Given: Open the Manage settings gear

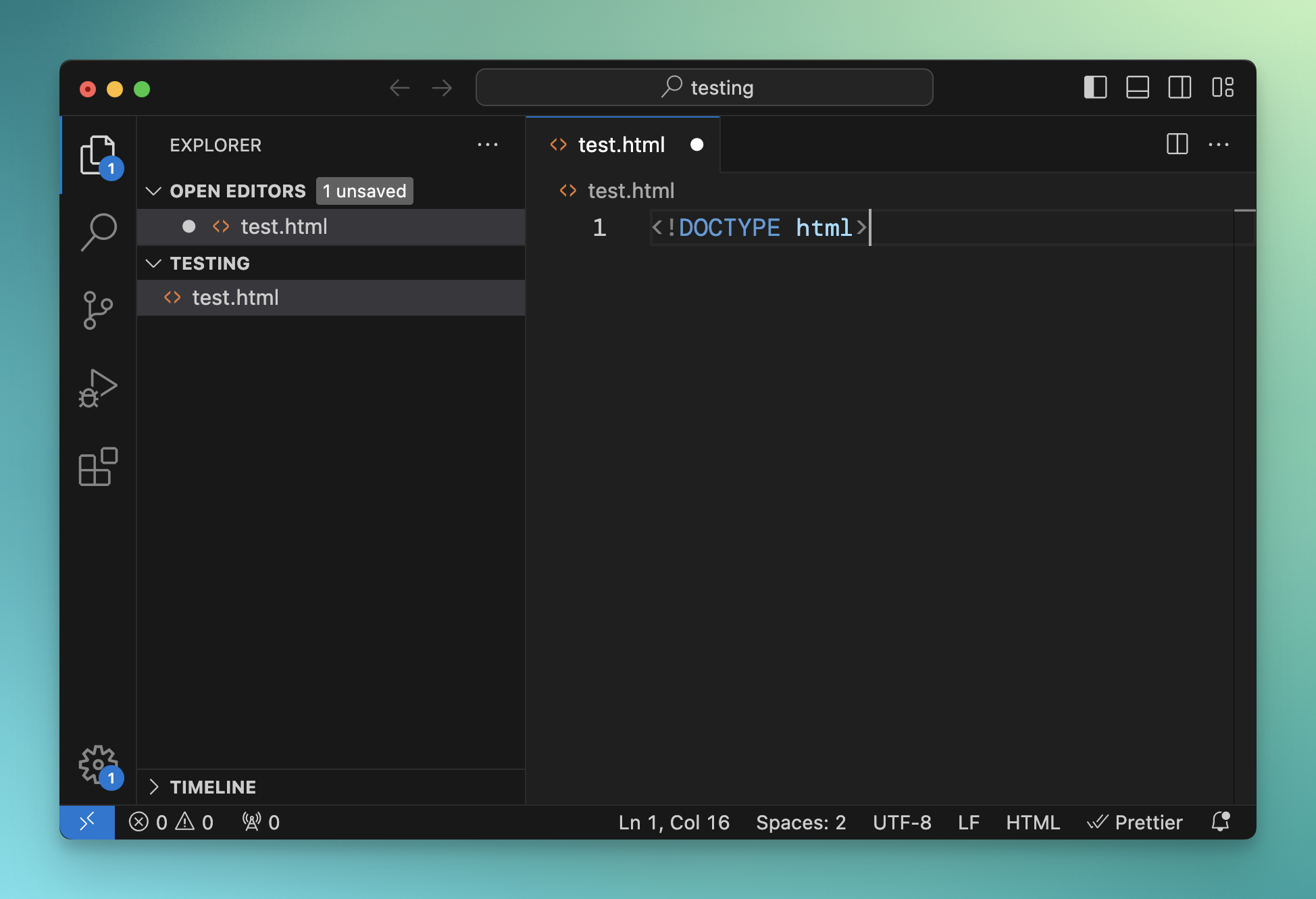Looking at the screenshot, I should point(99,764).
